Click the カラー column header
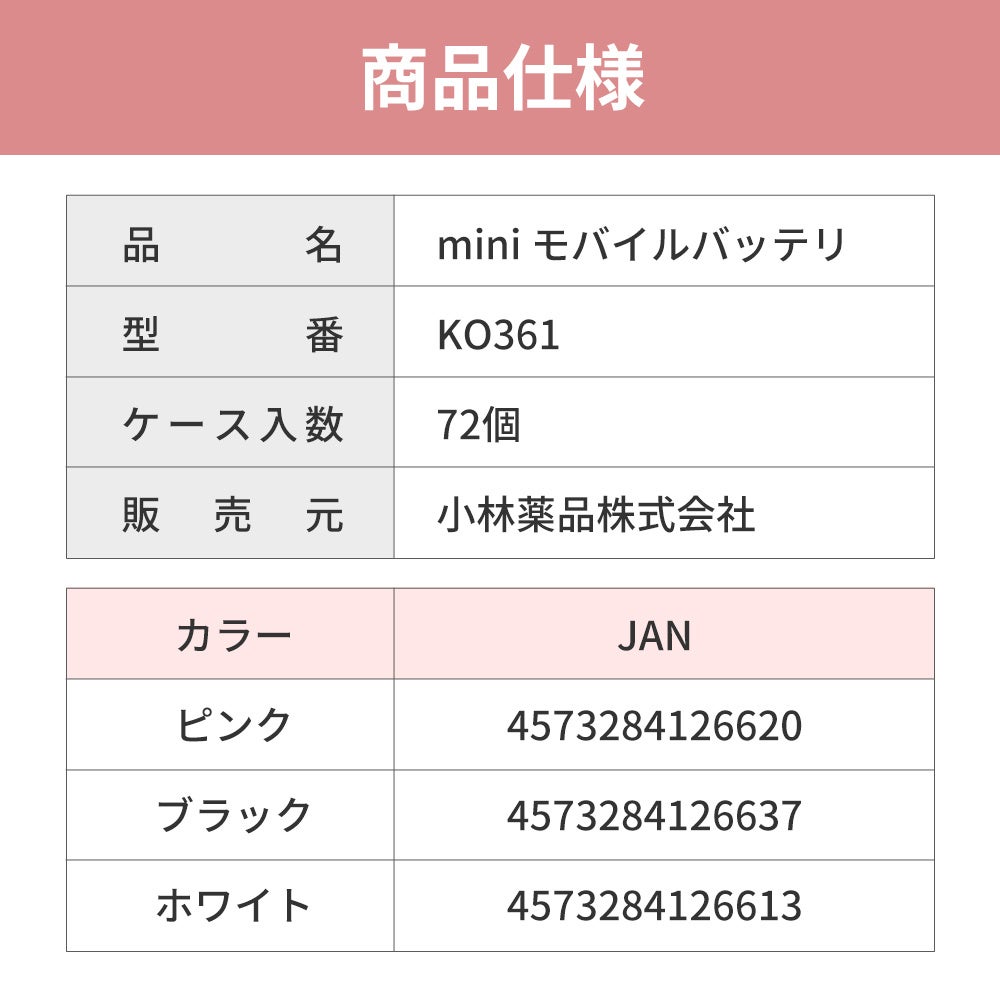The image size is (1000, 1000). (233, 636)
